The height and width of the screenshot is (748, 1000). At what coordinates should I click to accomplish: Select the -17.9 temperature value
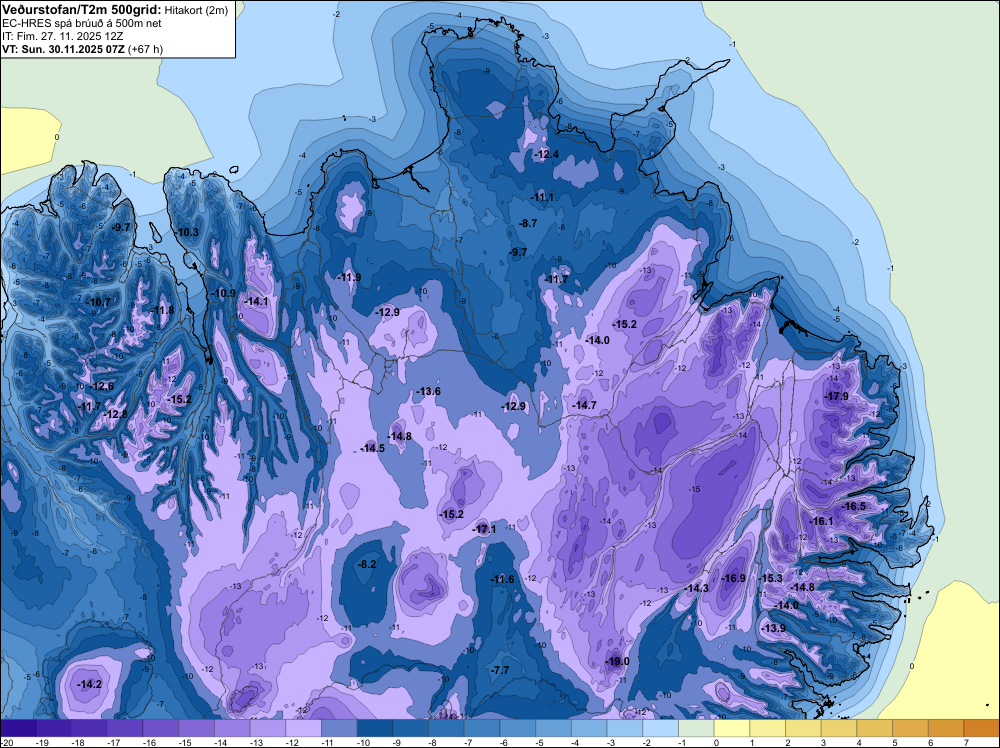pyautogui.click(x=837, y=396)
